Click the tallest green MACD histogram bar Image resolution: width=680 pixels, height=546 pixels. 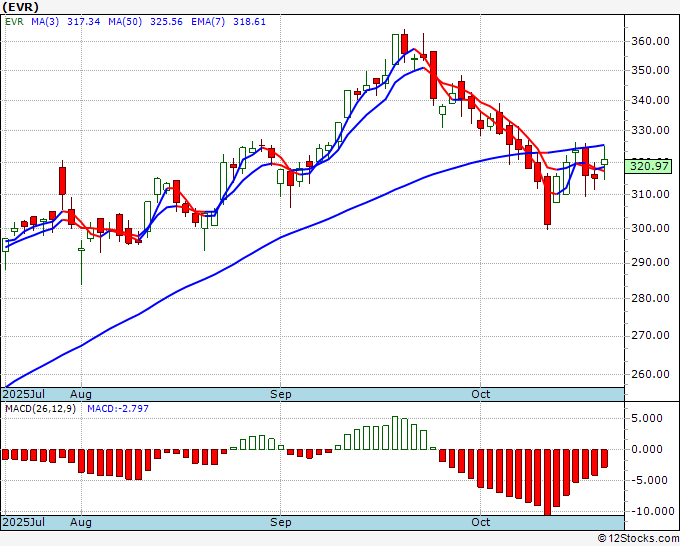coord(395,433)
